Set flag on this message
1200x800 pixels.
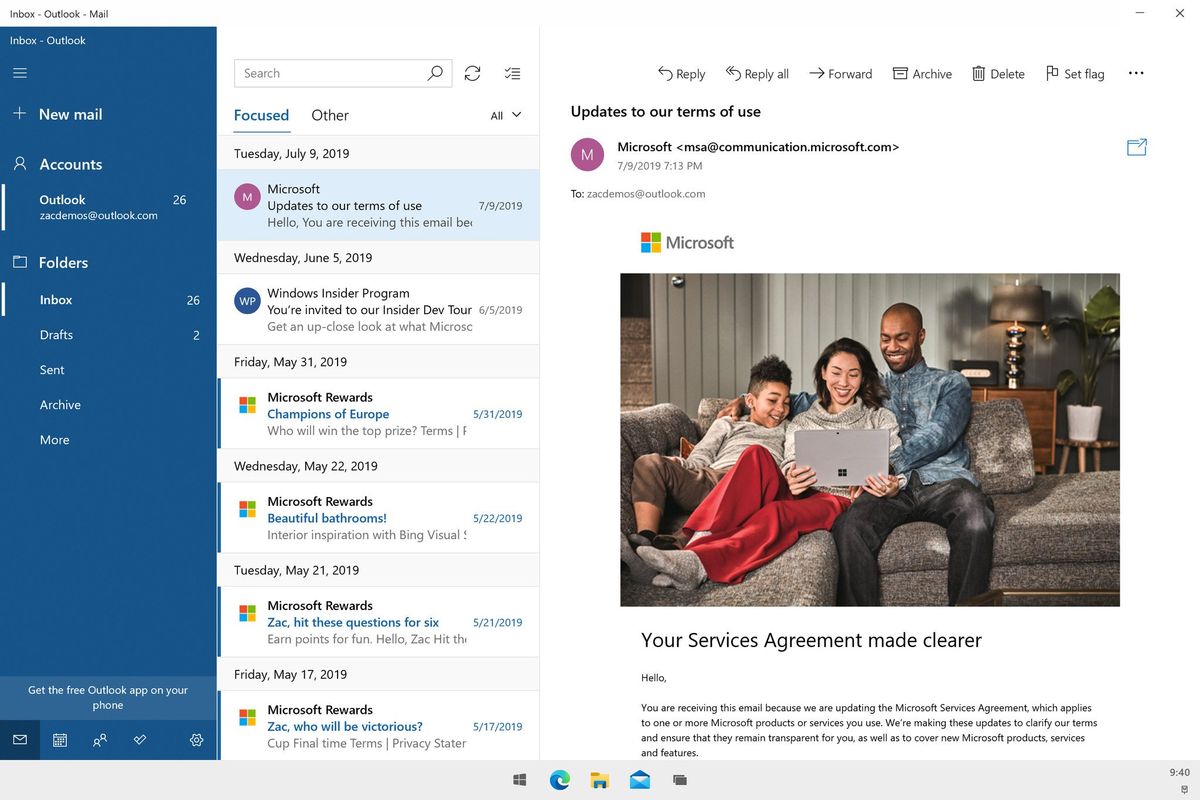click(x=1075, y=73)
